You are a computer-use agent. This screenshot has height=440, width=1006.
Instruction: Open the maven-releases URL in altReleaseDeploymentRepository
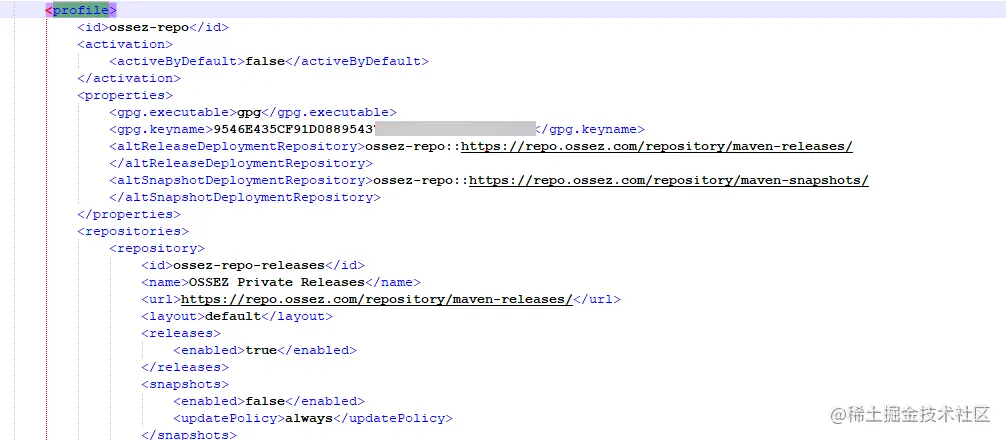point(657,146)
